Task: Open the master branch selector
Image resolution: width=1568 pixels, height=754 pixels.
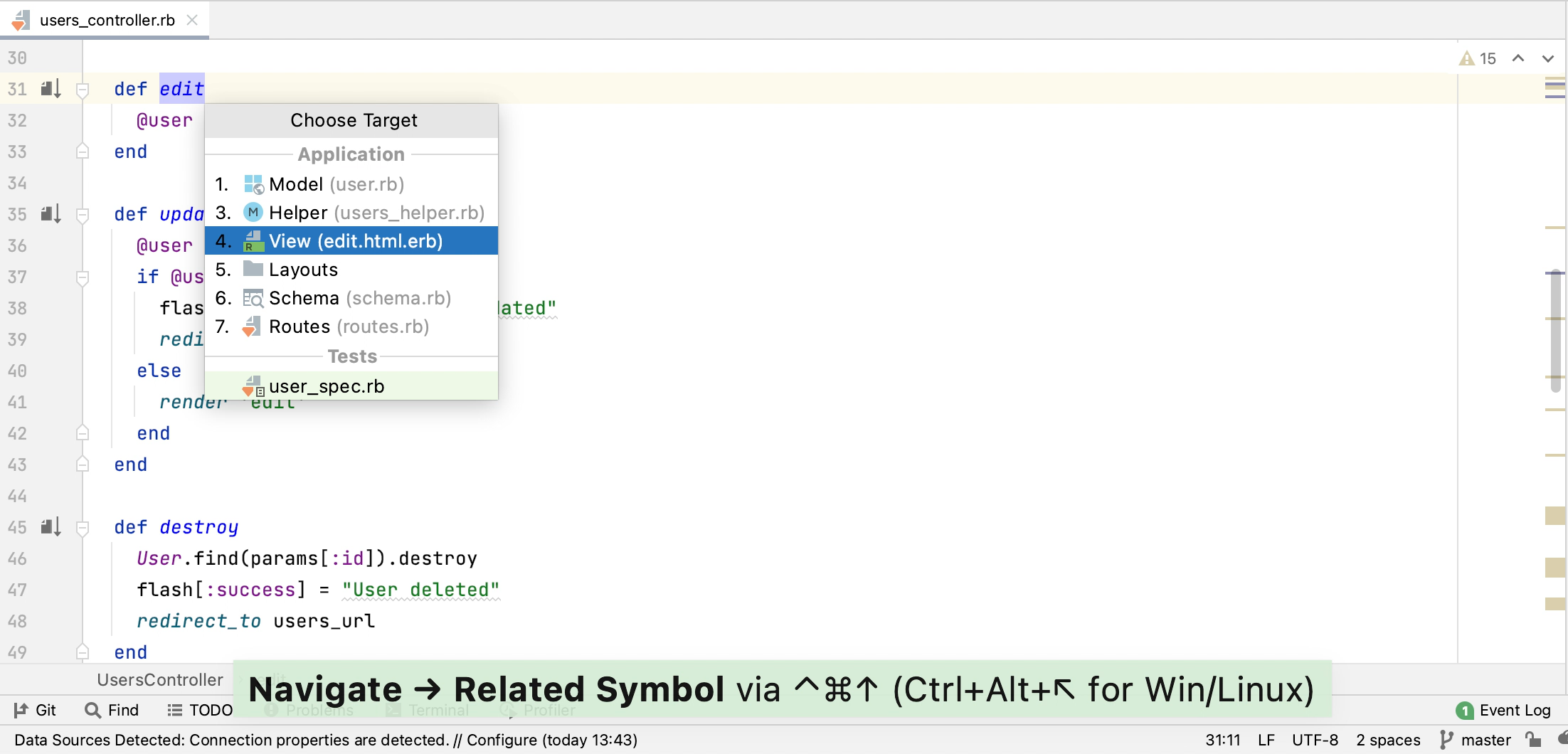Action: (x=1475, y=740)
